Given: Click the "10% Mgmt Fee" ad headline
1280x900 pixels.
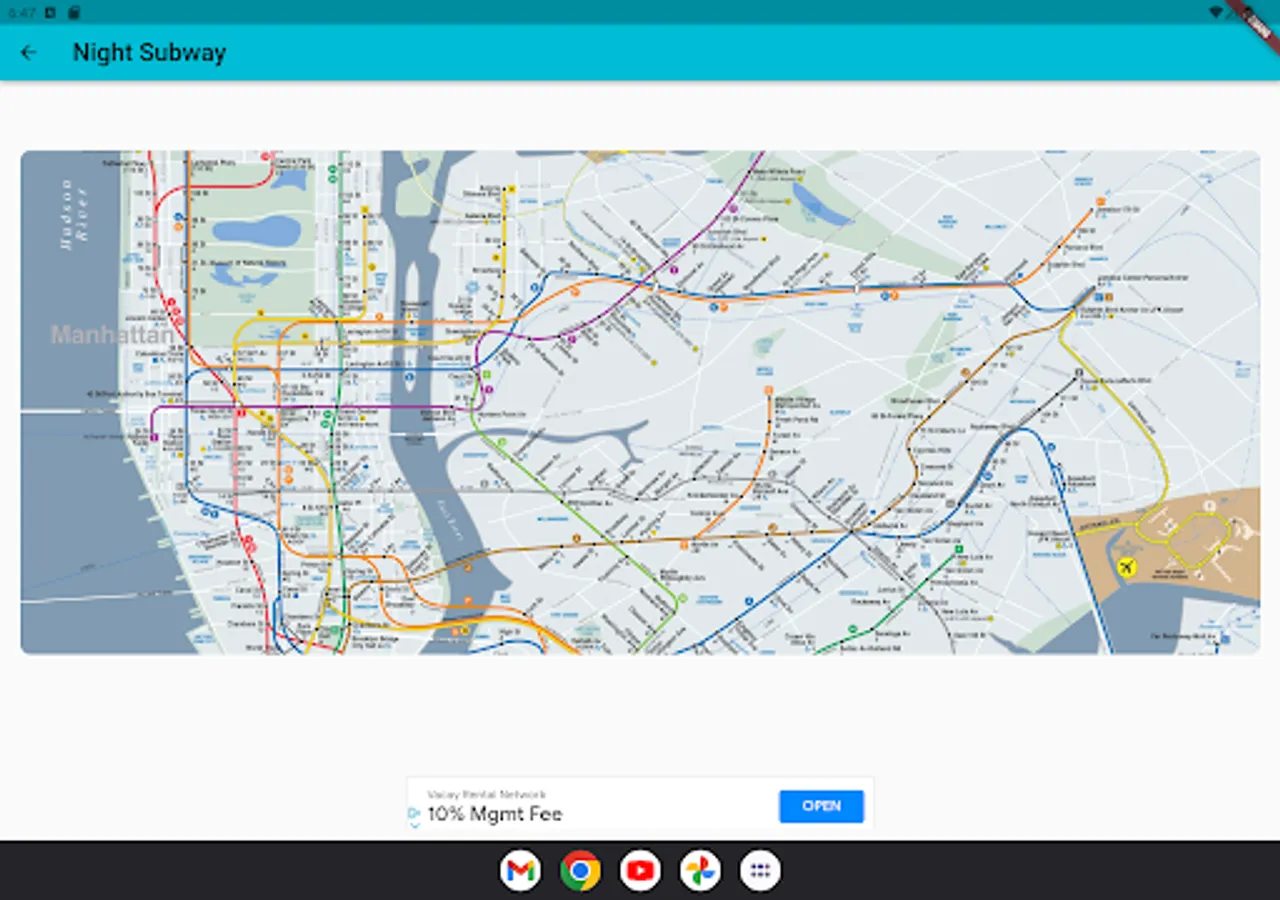Looking at the screenshot, I should pos(495,814).
